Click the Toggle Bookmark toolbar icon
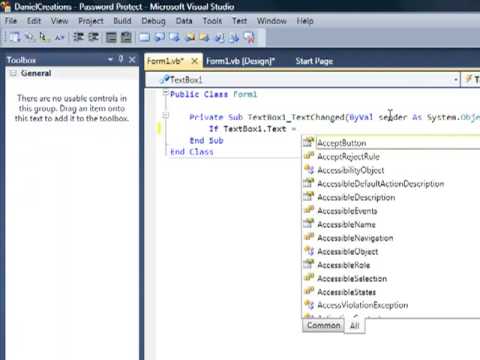The height and width of the screenshot is (360, 480). pyautogui.click(x=144, y=37)
